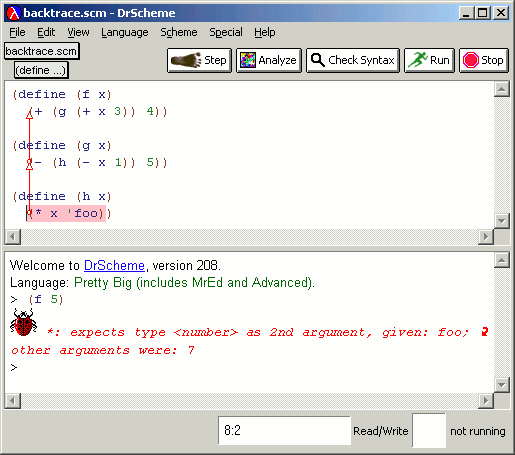Click definitions pane scroll up arrow

502,89
